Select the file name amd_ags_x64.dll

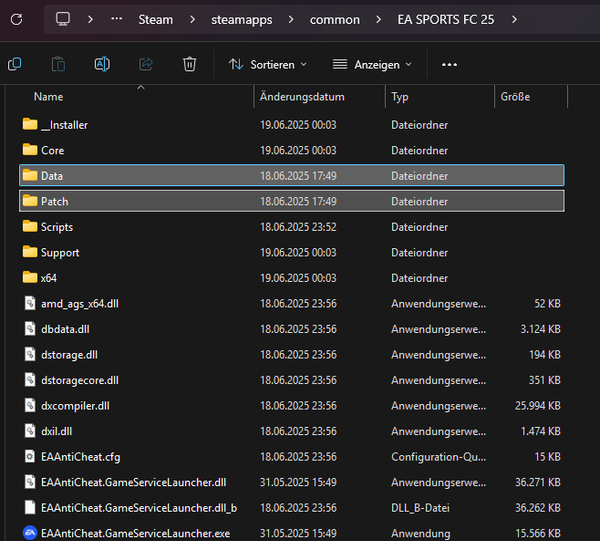pyautogui.click(x=80, y=304)
